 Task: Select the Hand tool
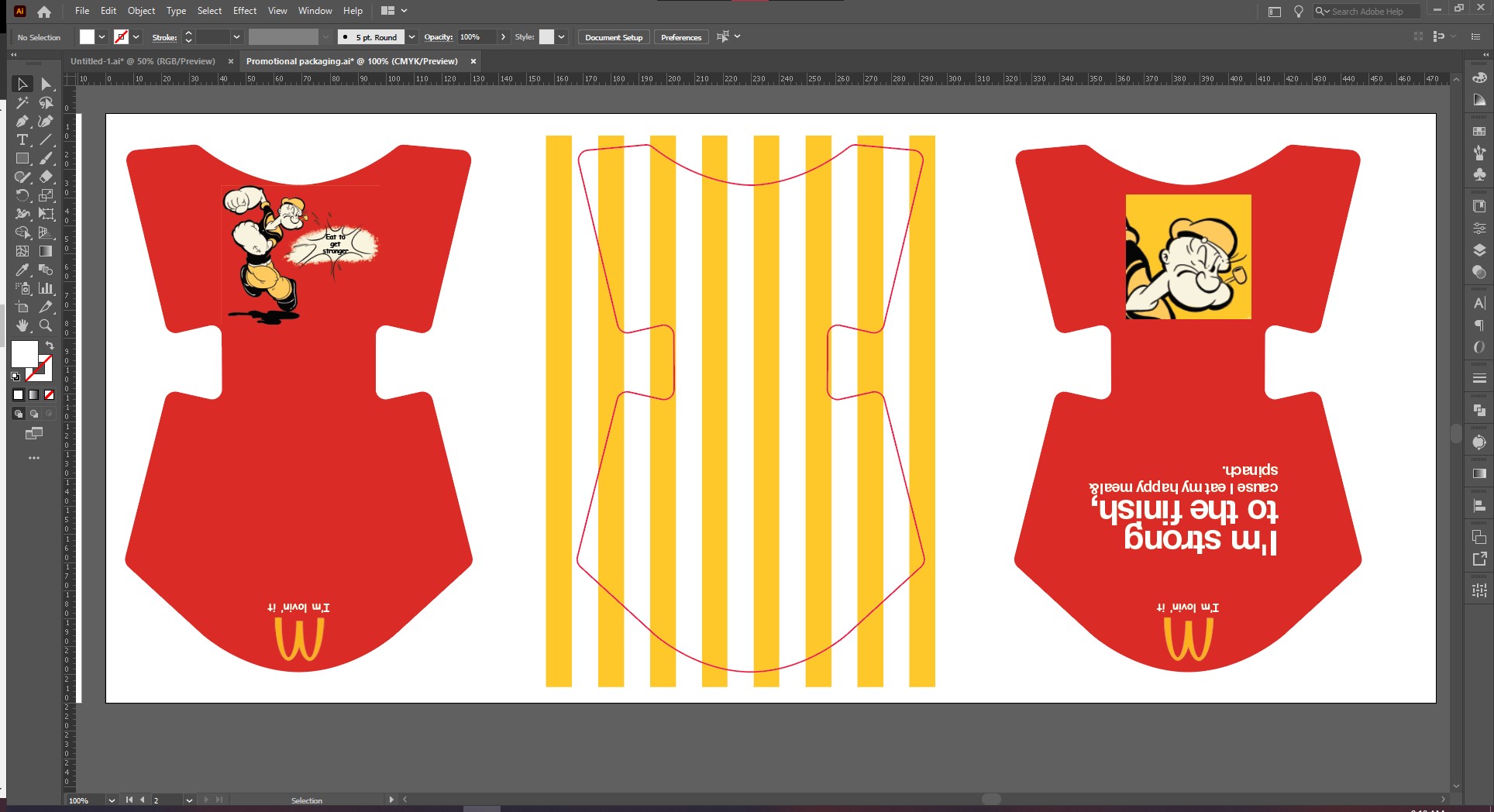[x=22, y=325]
